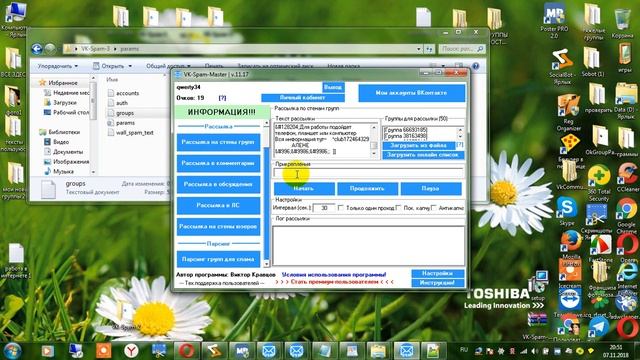Open Windows Start button
This screenshot has height=360, width=640.
click(x=12, y=350)
